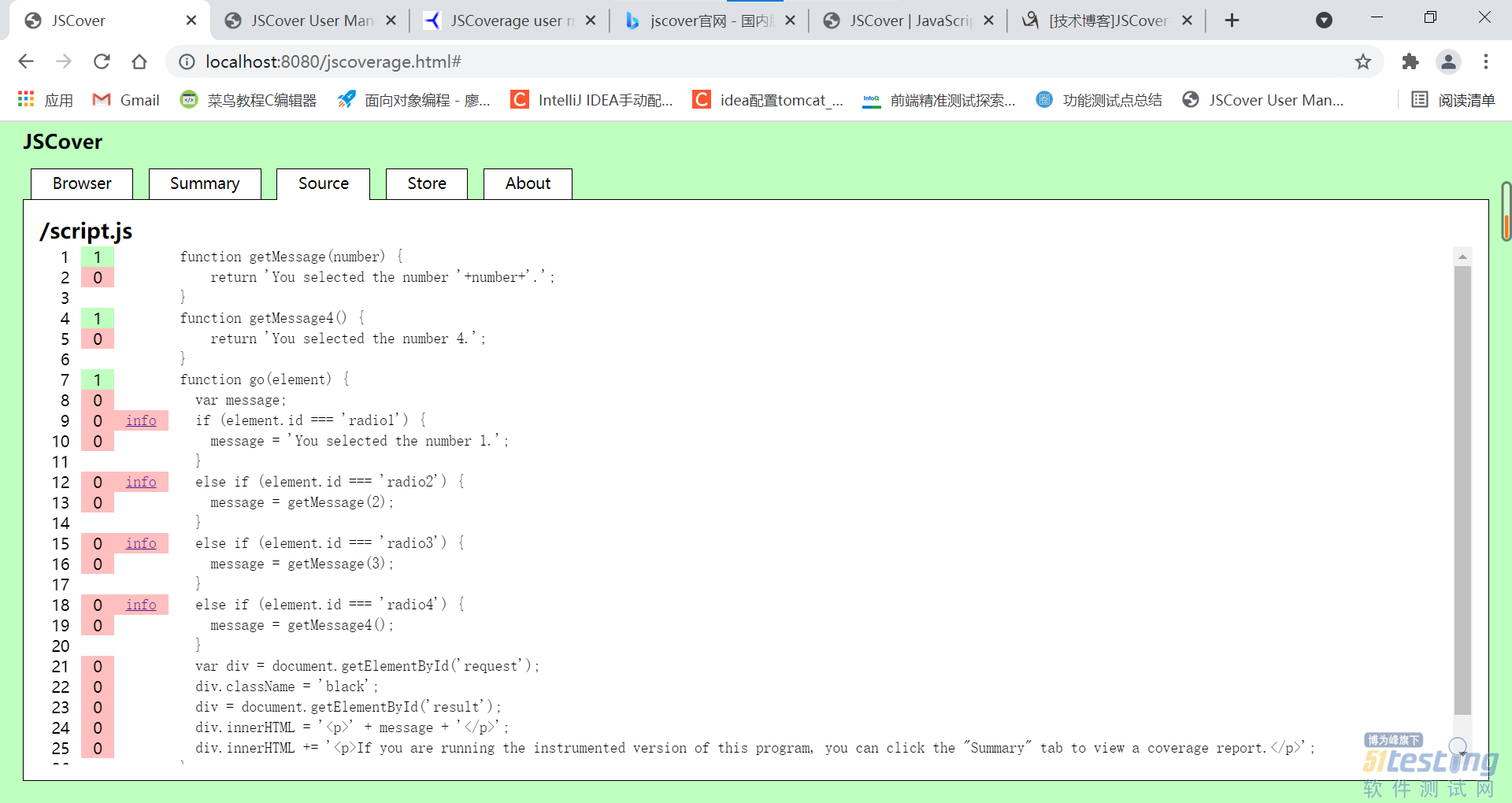Image resolution: width=1512 pixels, height=803 pixels.
Task: Switch to the Browser tab
Action: coord(82,183)
